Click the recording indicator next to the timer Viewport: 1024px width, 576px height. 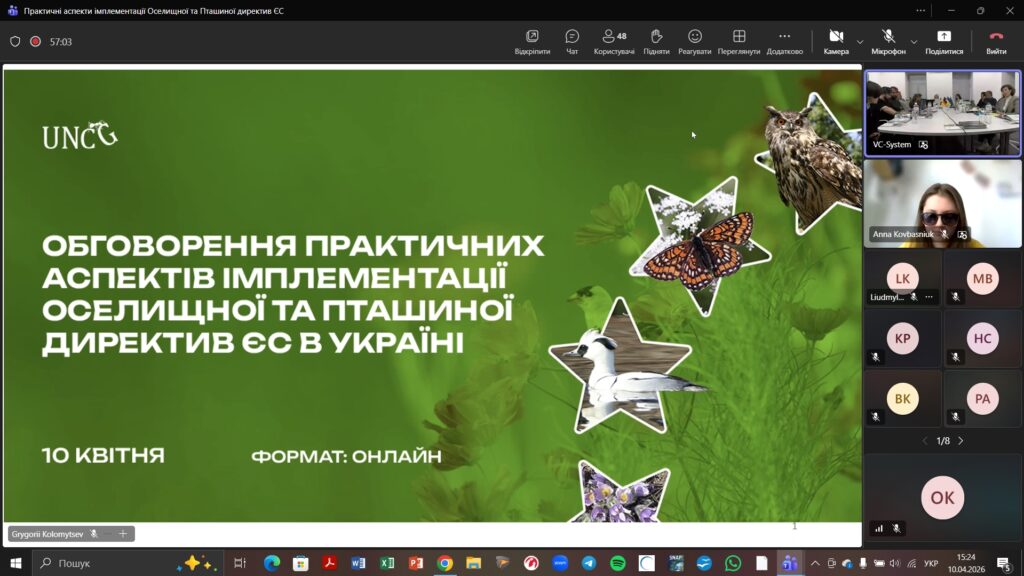tap(35, 42)
